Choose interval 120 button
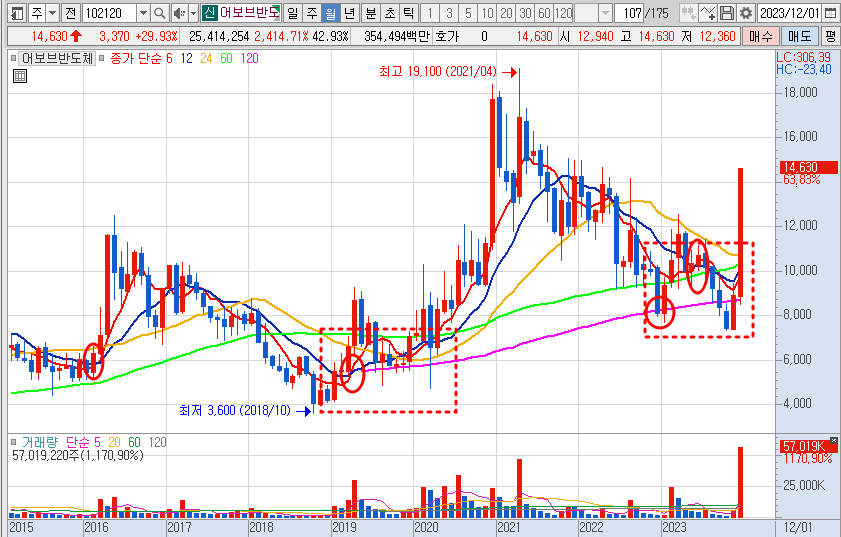The image size is (841, 537). tap(564, 13)
